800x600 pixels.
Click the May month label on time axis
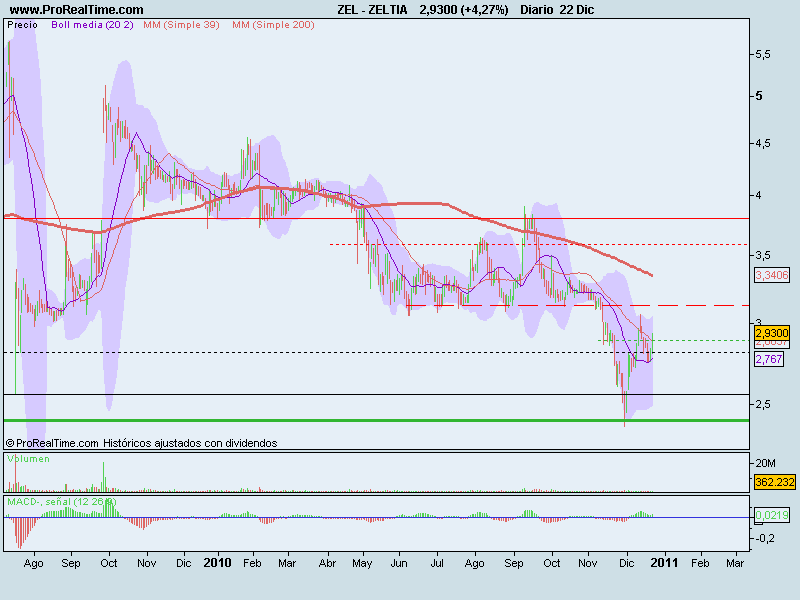(x=362, y=563)
